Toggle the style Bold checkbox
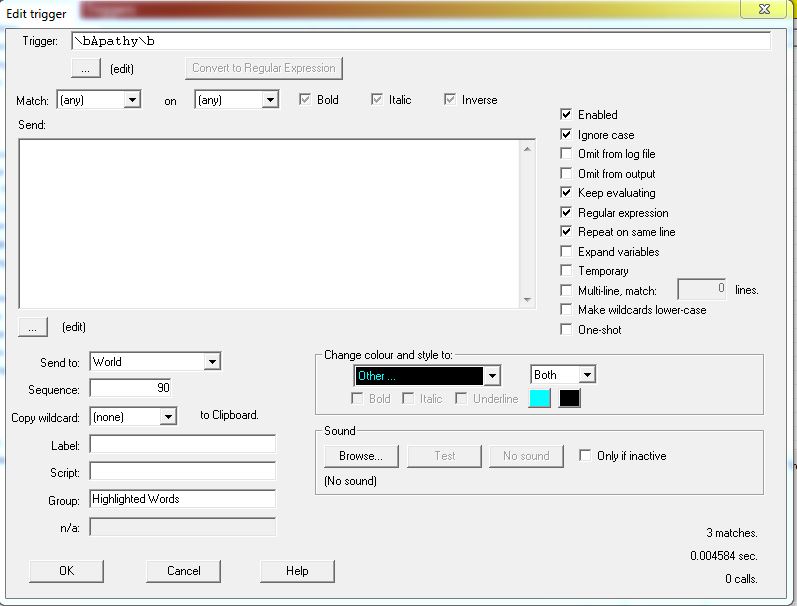 click(x=357, y=398)
